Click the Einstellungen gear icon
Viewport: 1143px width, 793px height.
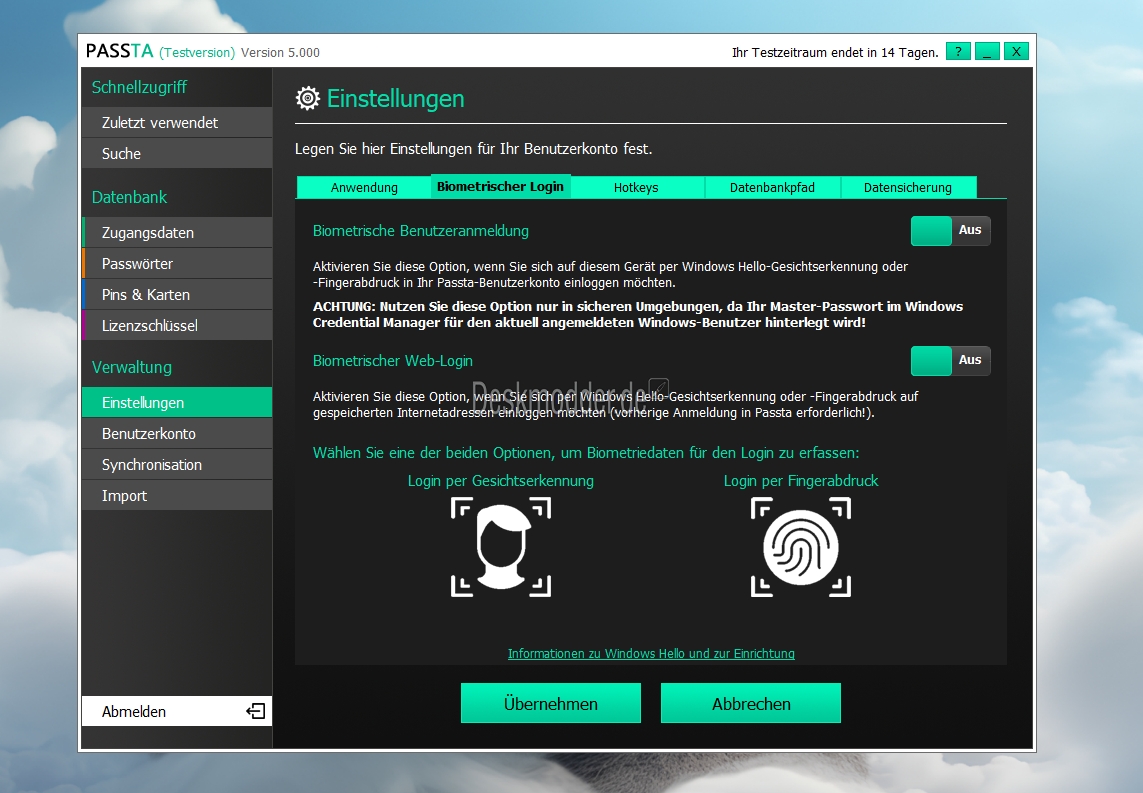pyautogui.click(x=308, y=98)
